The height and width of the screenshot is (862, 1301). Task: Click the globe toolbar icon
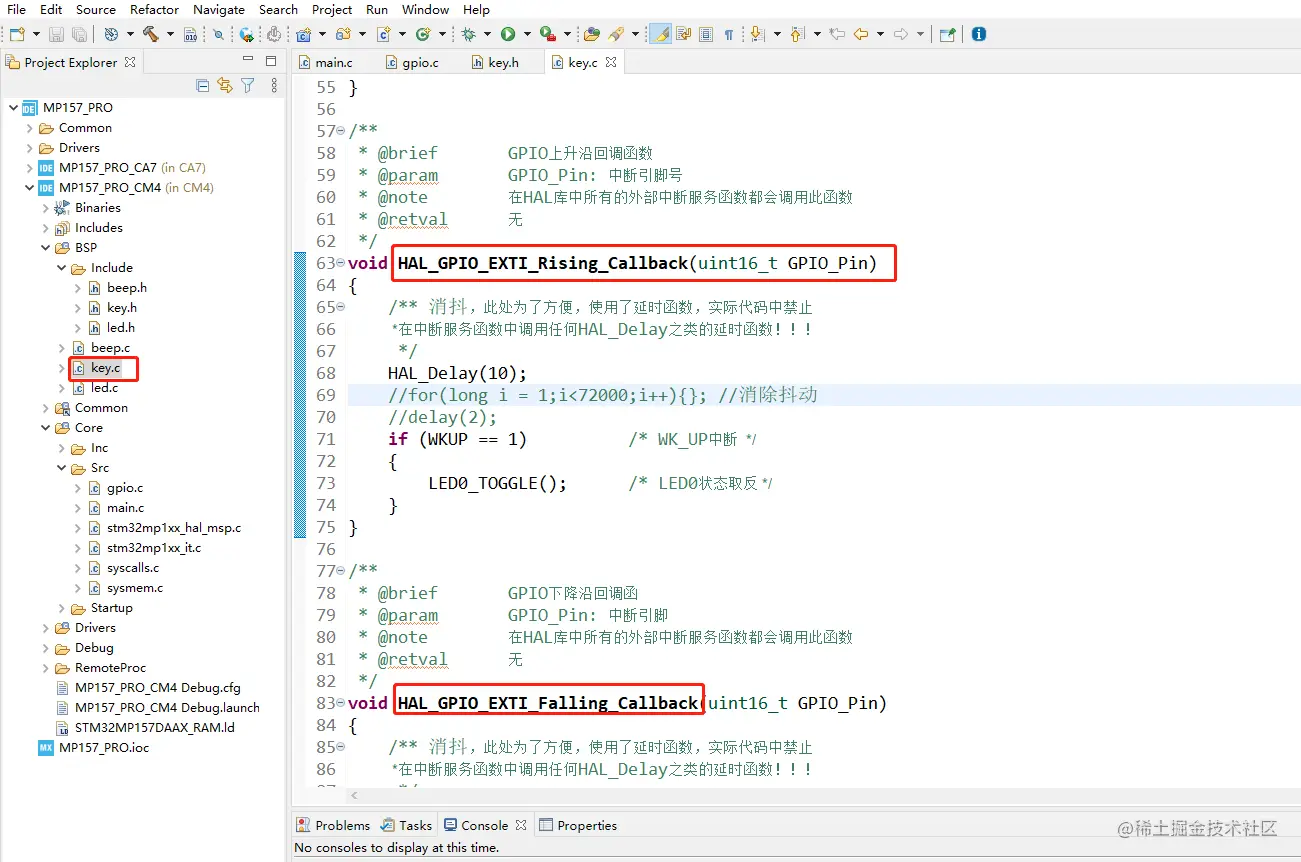coord(246,34)
